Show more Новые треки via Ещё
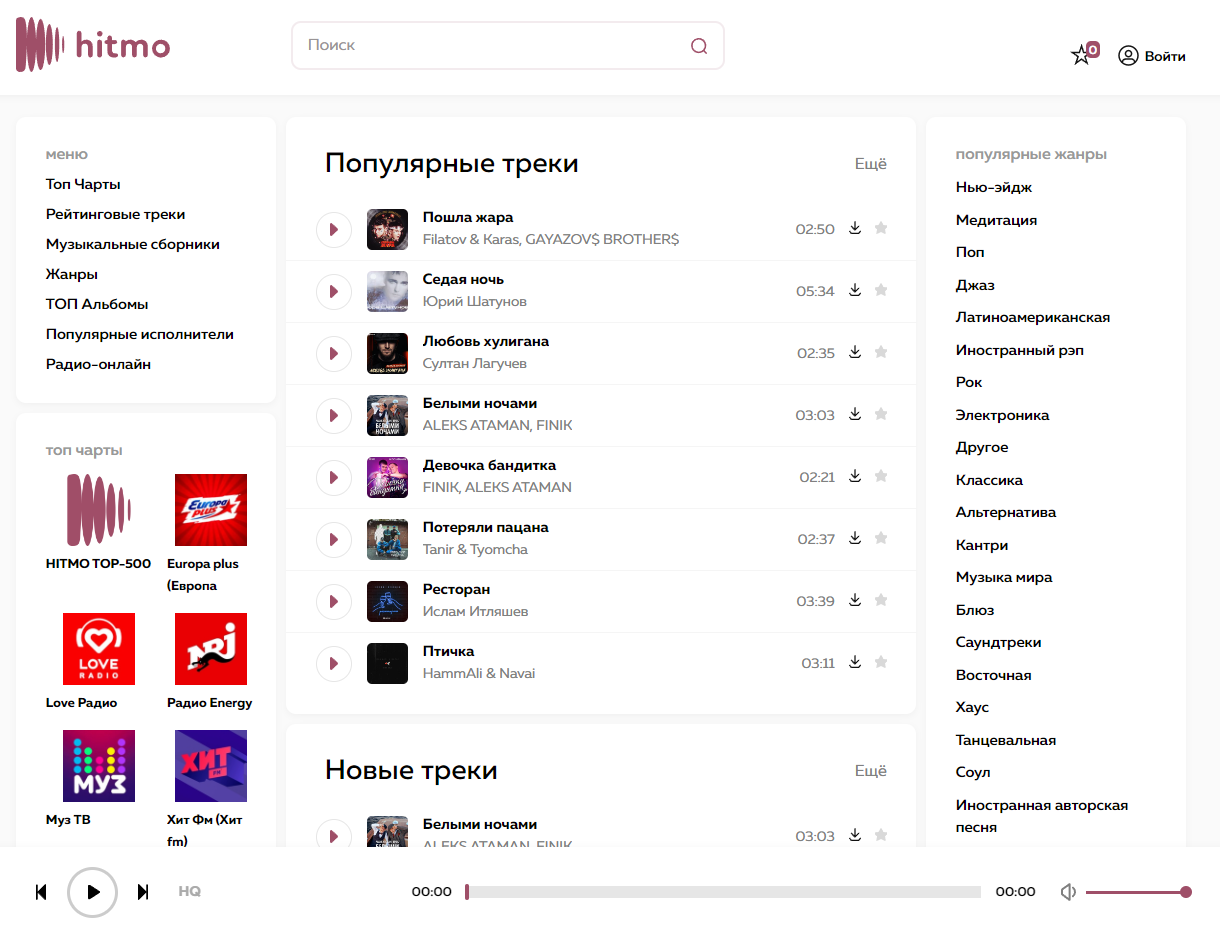Image resolution: width=1220 pixels, height=933 pixels. click(x=870, y=771)
